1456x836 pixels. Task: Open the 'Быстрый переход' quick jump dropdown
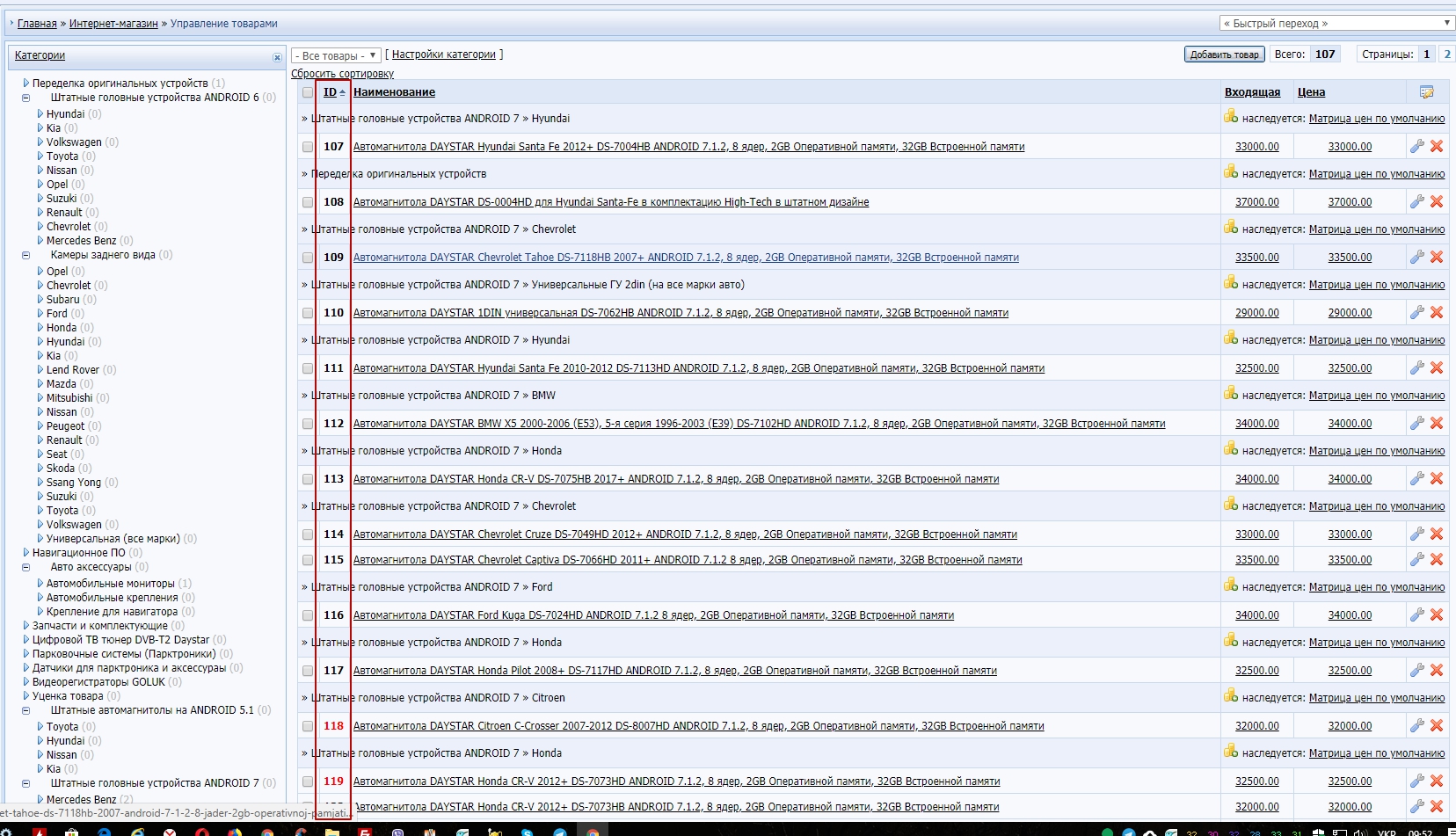(x=1336, y=23)
